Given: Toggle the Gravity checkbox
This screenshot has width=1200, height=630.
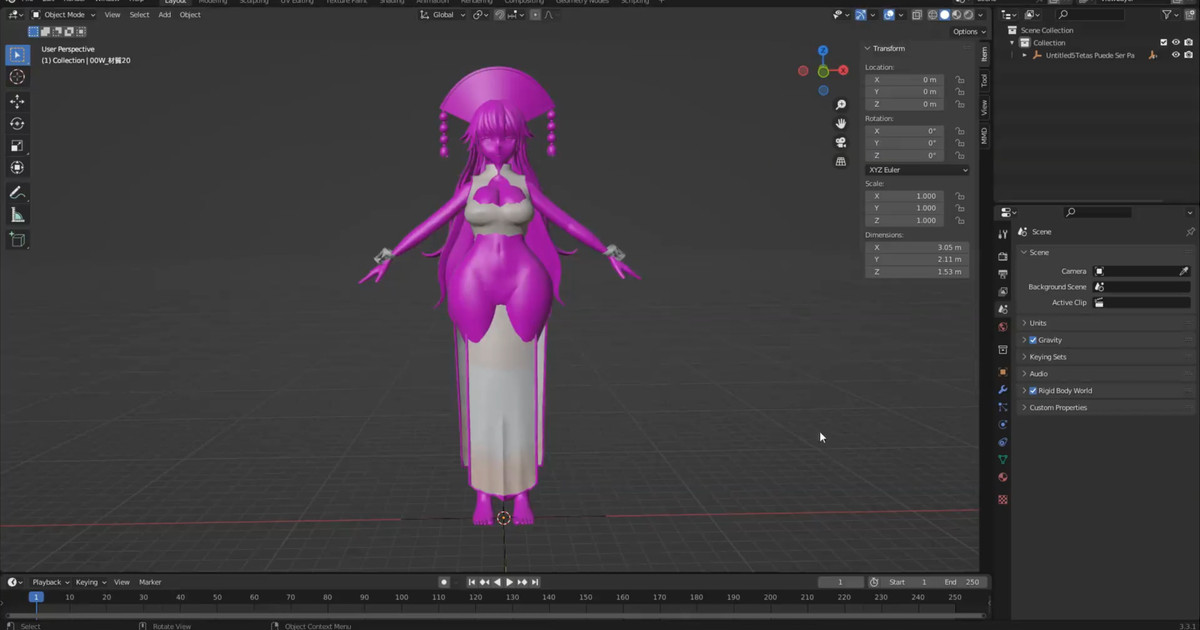Looking at the screenshot, I should (x=1033, y=340).
